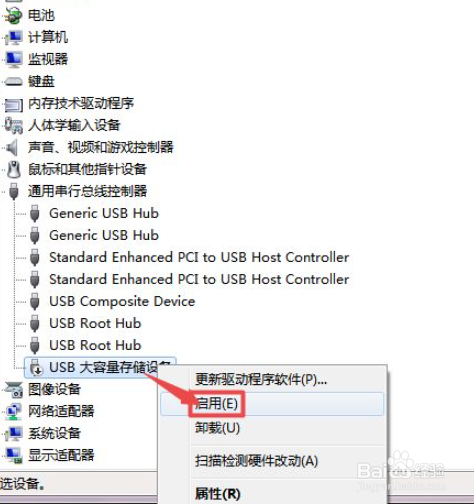This screenshot has width=474, height=504.
Task: Click the camera icon for 图像设备
Action: click(14, 389)
